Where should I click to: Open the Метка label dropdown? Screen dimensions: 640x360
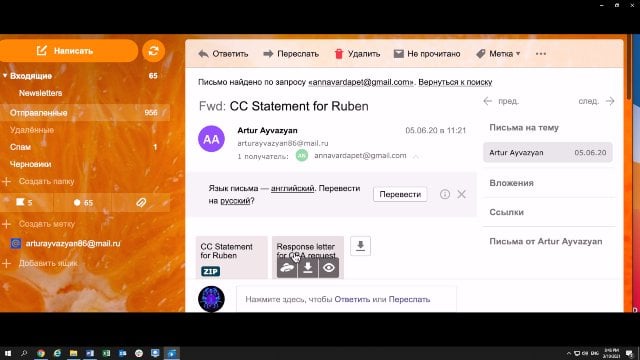pyautogui.click(x=498, y=54)
